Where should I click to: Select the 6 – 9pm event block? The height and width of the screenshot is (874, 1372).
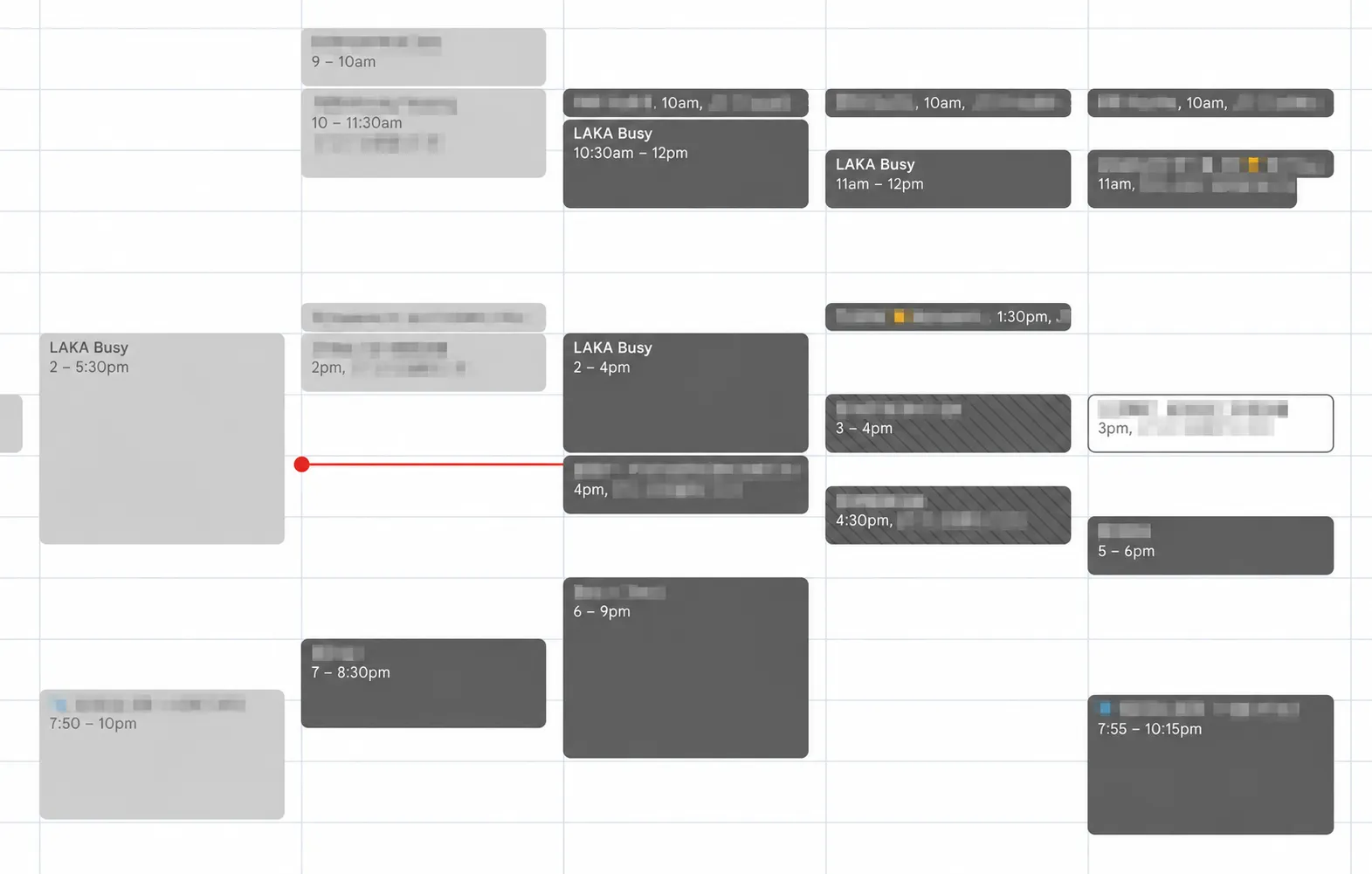pyautogui.click(x=686, y=668)
